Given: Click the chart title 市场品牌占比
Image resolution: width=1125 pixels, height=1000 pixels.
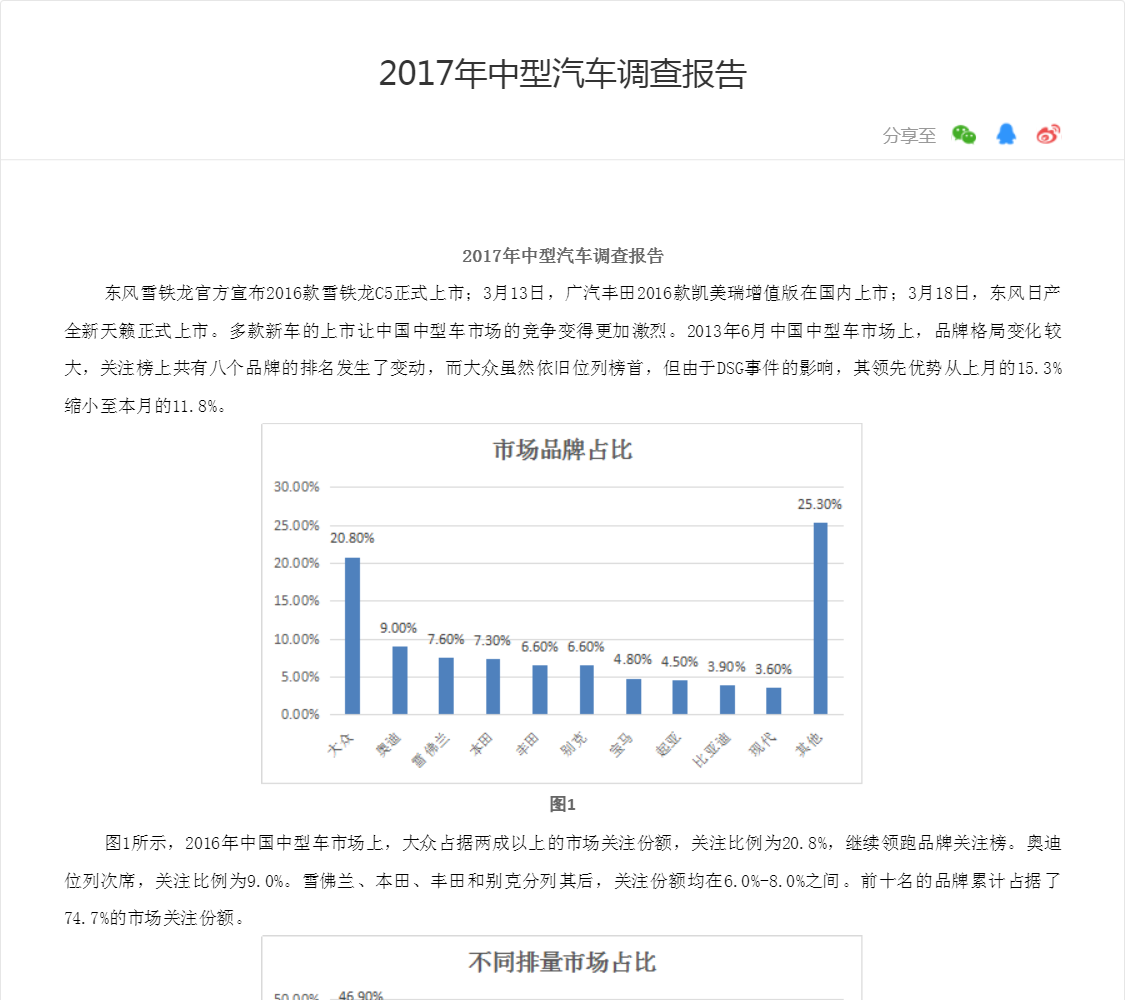Looking at the screenshot, I should coord(562,450).
